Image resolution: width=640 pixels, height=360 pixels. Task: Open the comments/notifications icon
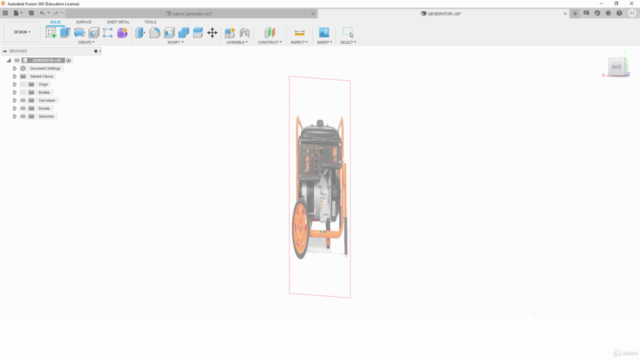(x=586, y=13)
